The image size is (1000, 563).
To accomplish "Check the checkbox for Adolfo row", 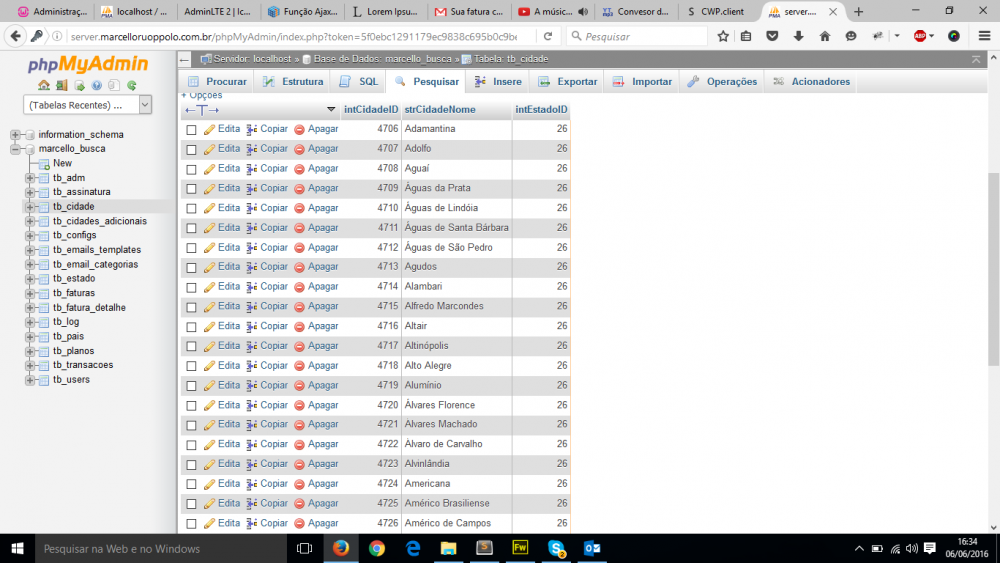I will [191, 149].
